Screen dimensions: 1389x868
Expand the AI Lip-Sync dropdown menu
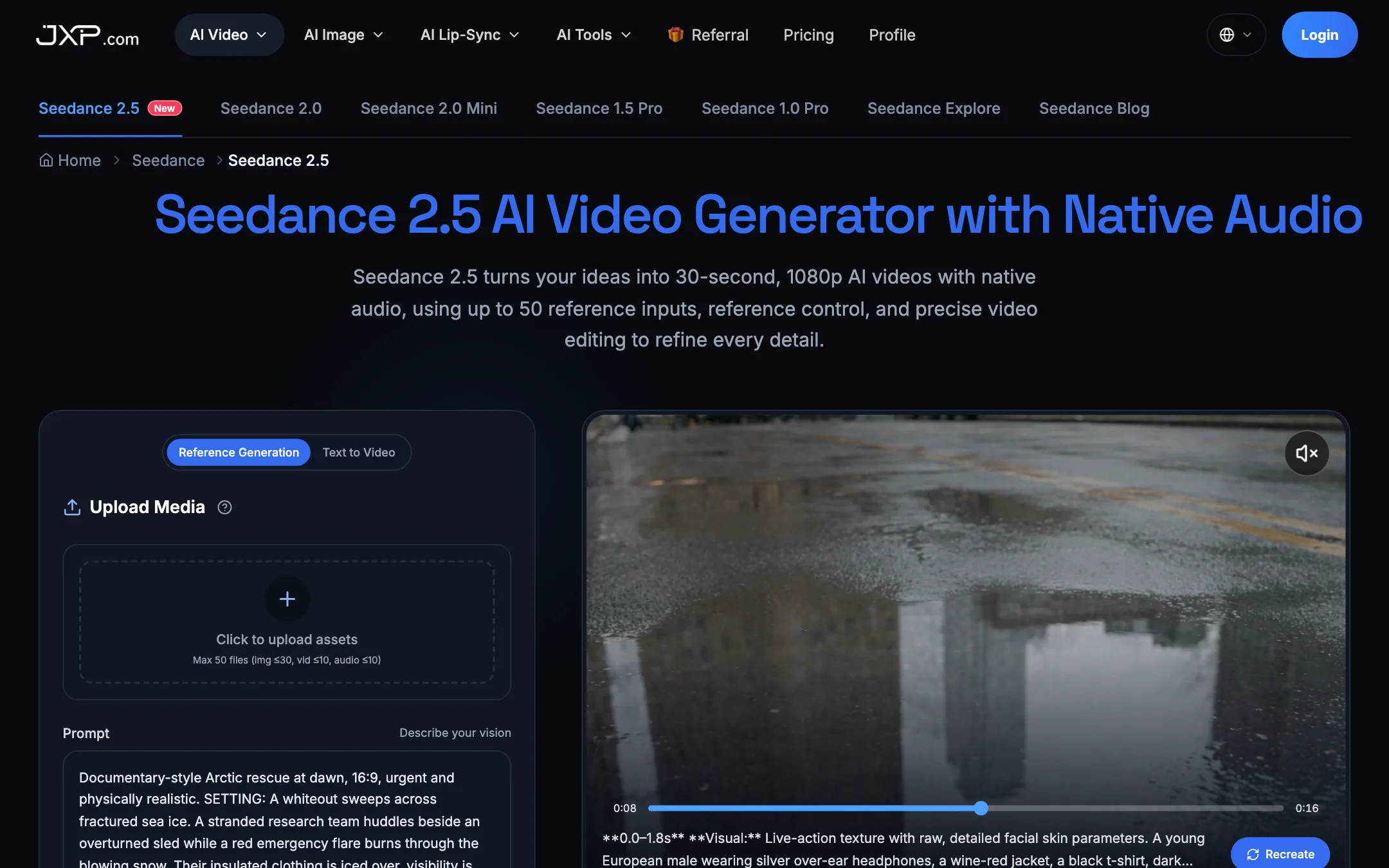pyautogui.click(x=469, y=35)
